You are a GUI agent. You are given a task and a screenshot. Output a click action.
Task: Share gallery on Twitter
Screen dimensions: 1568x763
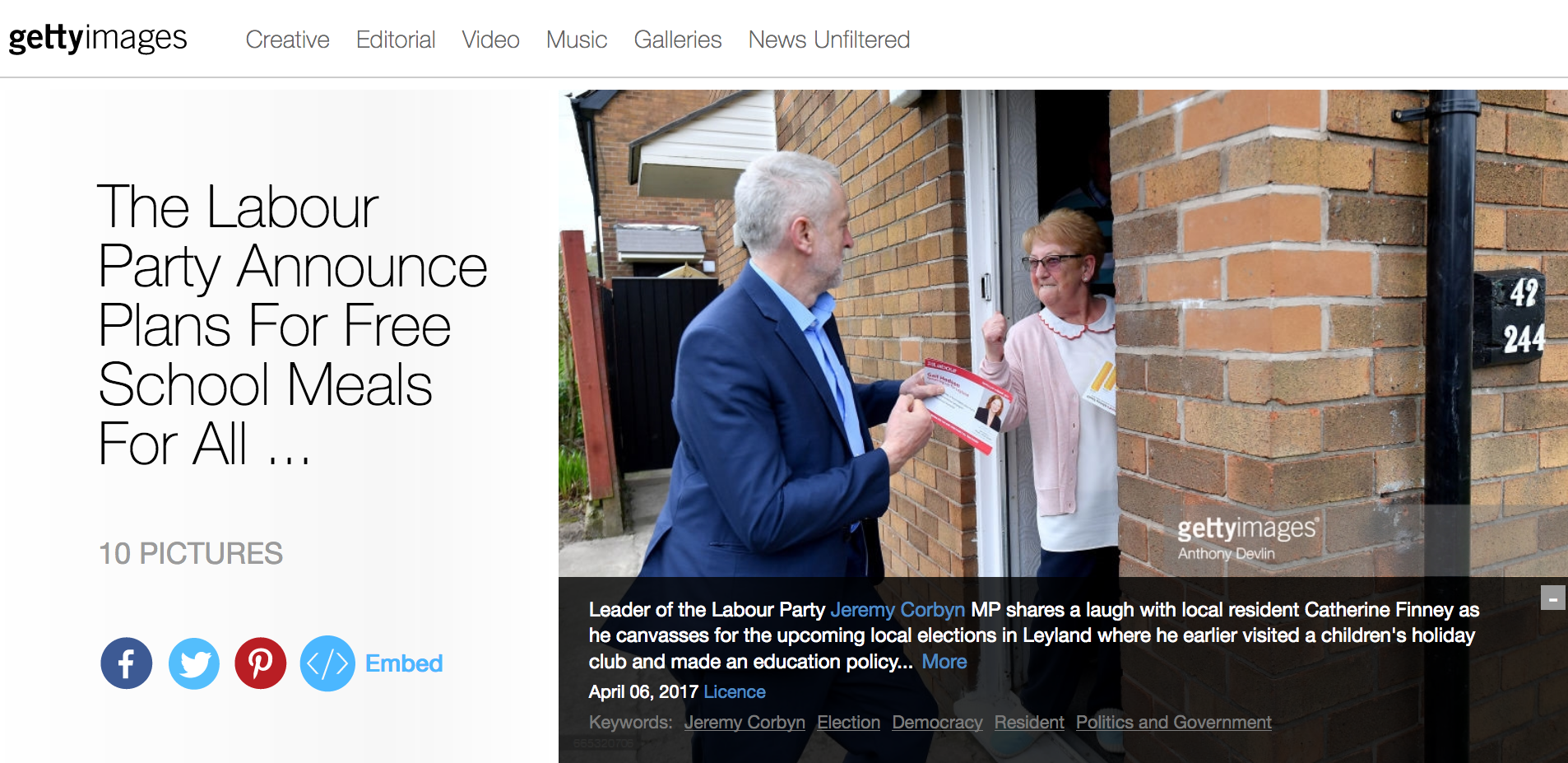[194, 663]
